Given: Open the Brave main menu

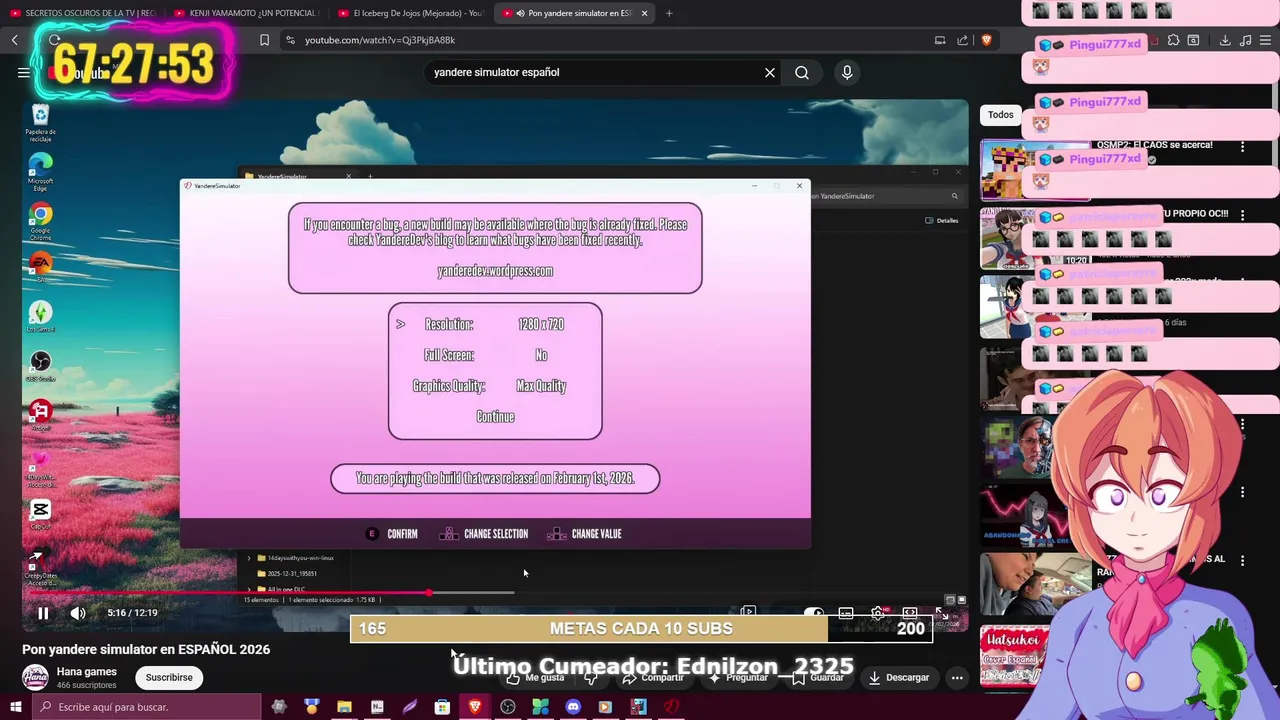Looking at the screenshot, I should (1267, 40).
